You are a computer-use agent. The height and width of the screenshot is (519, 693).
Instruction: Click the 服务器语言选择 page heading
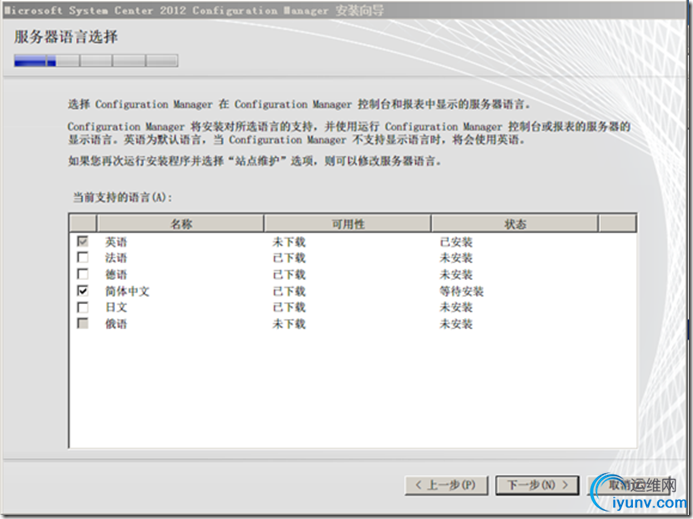66,37
